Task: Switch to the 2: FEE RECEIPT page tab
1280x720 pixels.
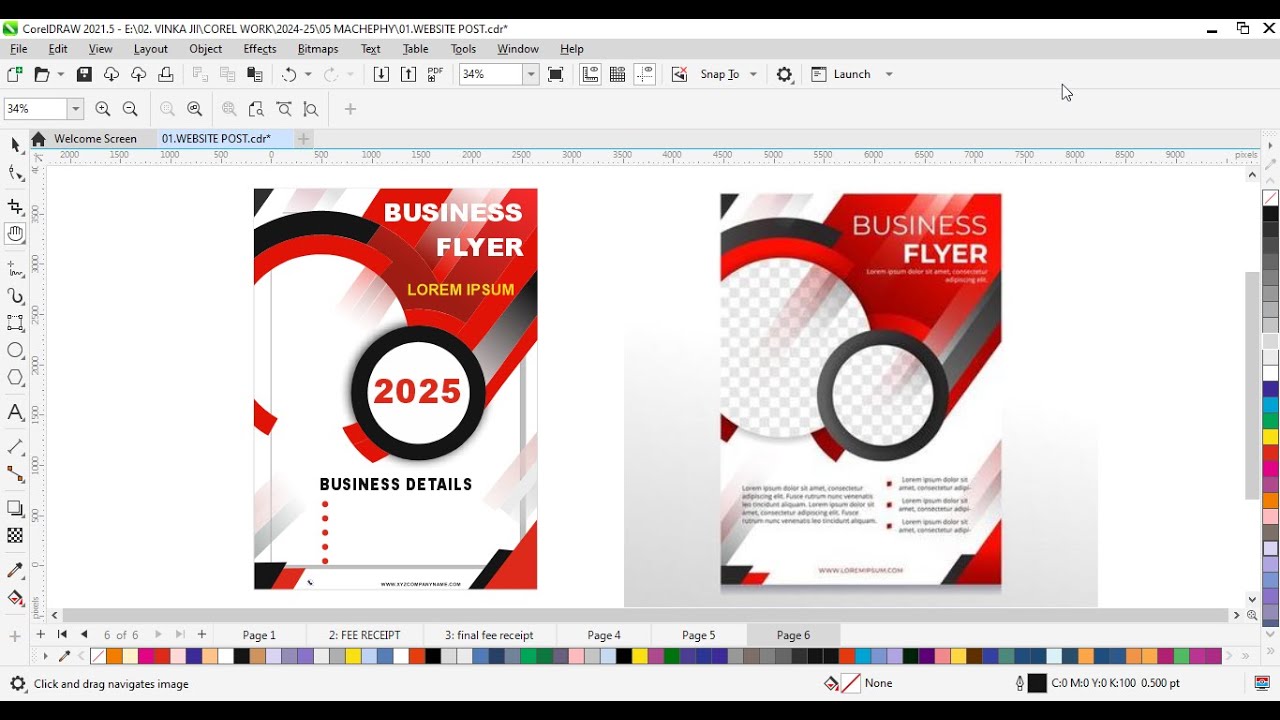Action: coord(365,635)
